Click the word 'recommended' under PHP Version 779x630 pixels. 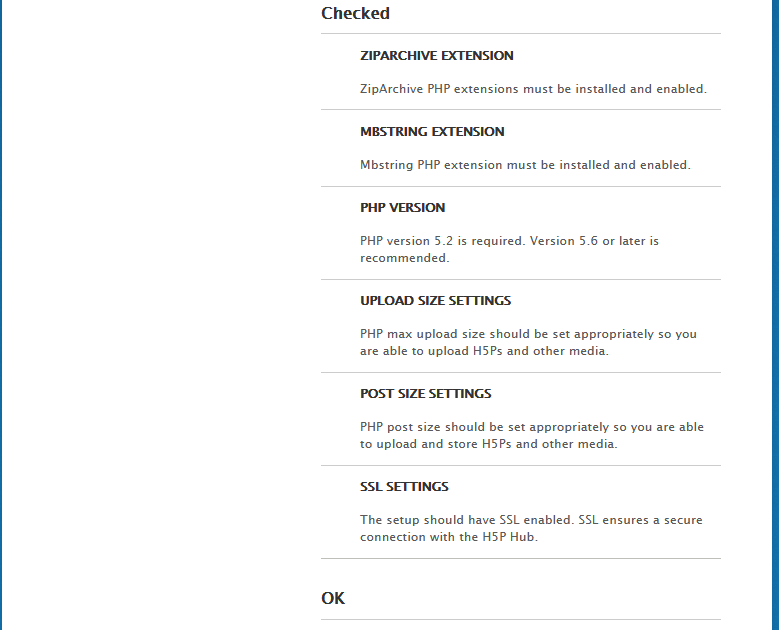click(x=403, y=258)
